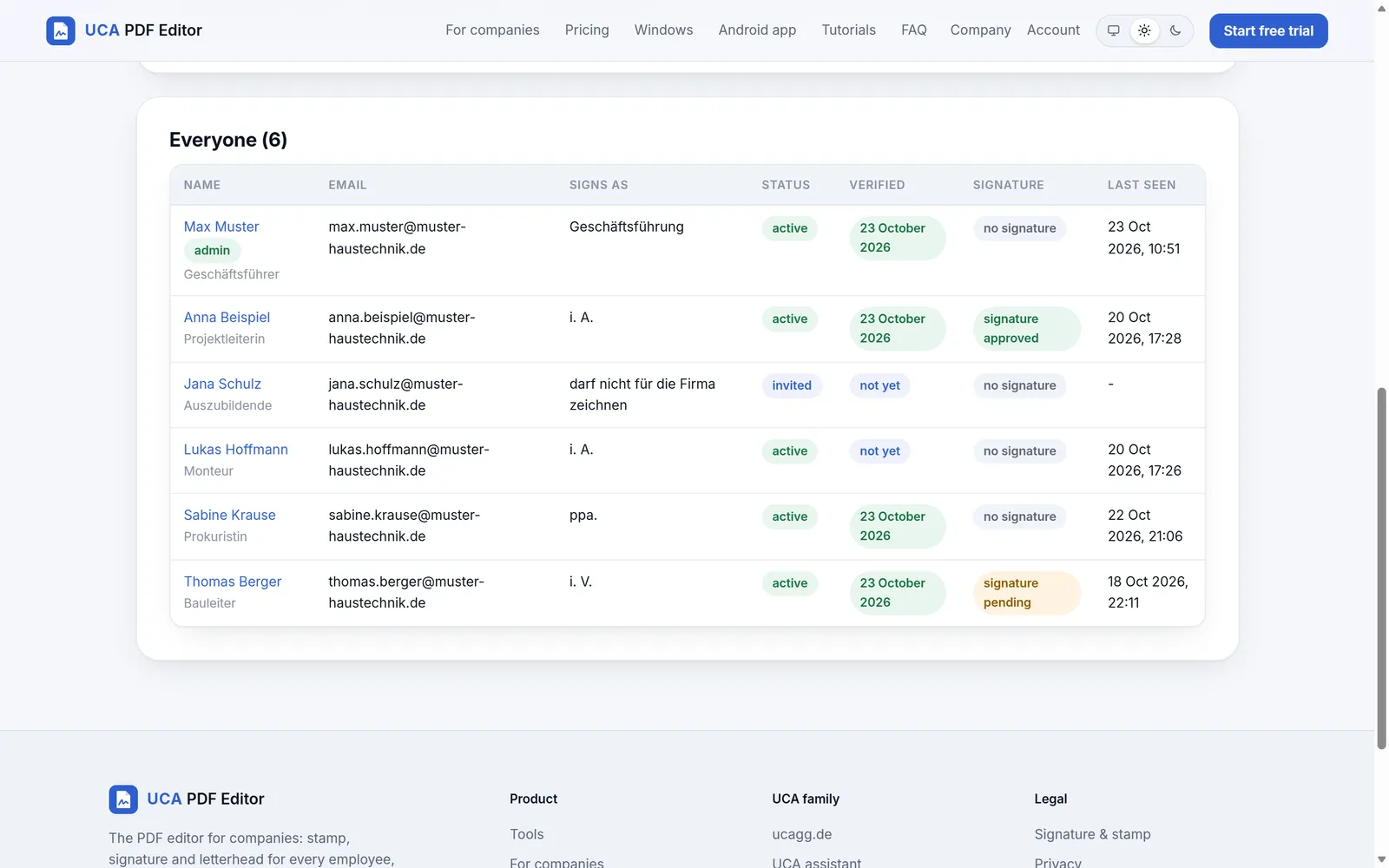Click 'darf nicht für die Firma zeichnen' cell
This screenshot has width=1389, height=868.
point(642,395)
